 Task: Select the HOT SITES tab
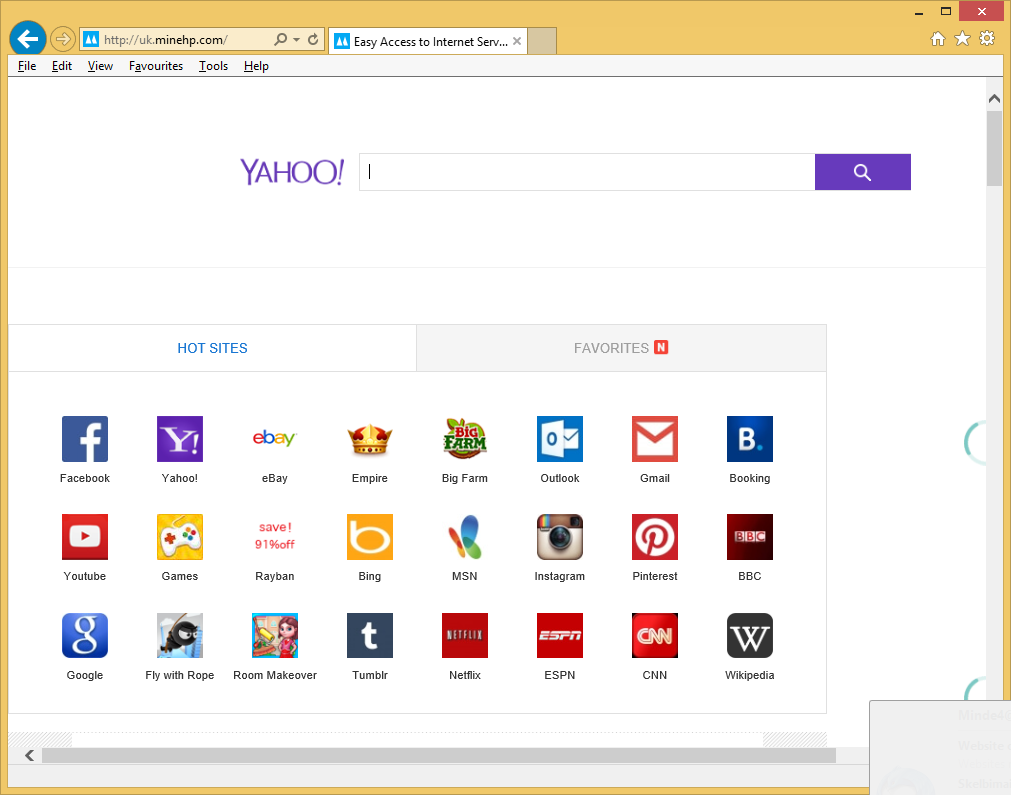(212, 348)
